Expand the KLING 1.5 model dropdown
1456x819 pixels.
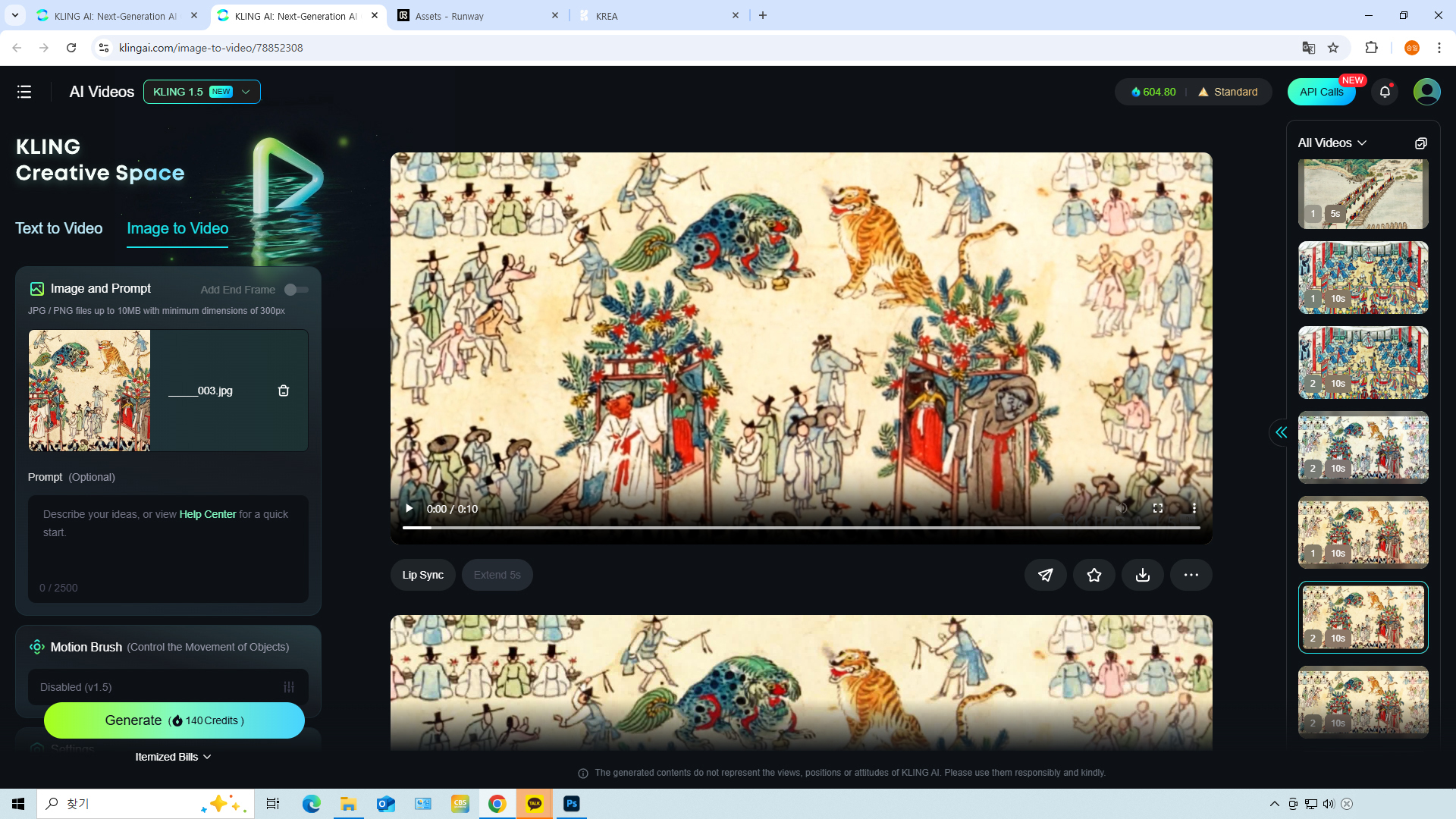[202, 92]
